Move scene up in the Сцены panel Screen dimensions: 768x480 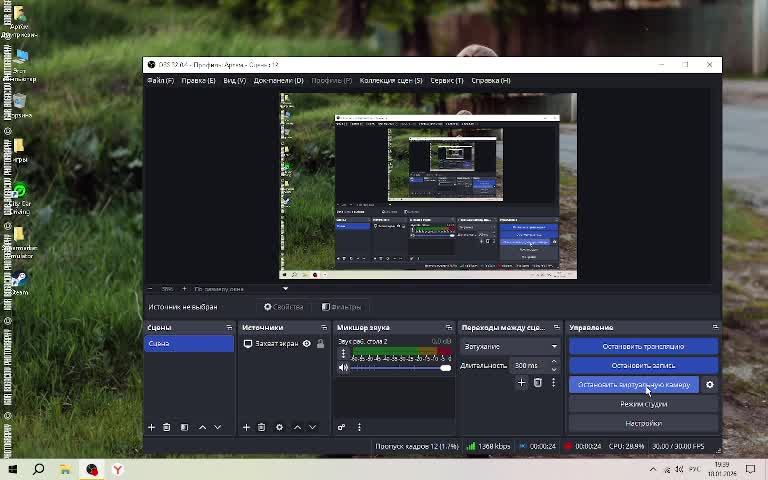tap(202, 428)
